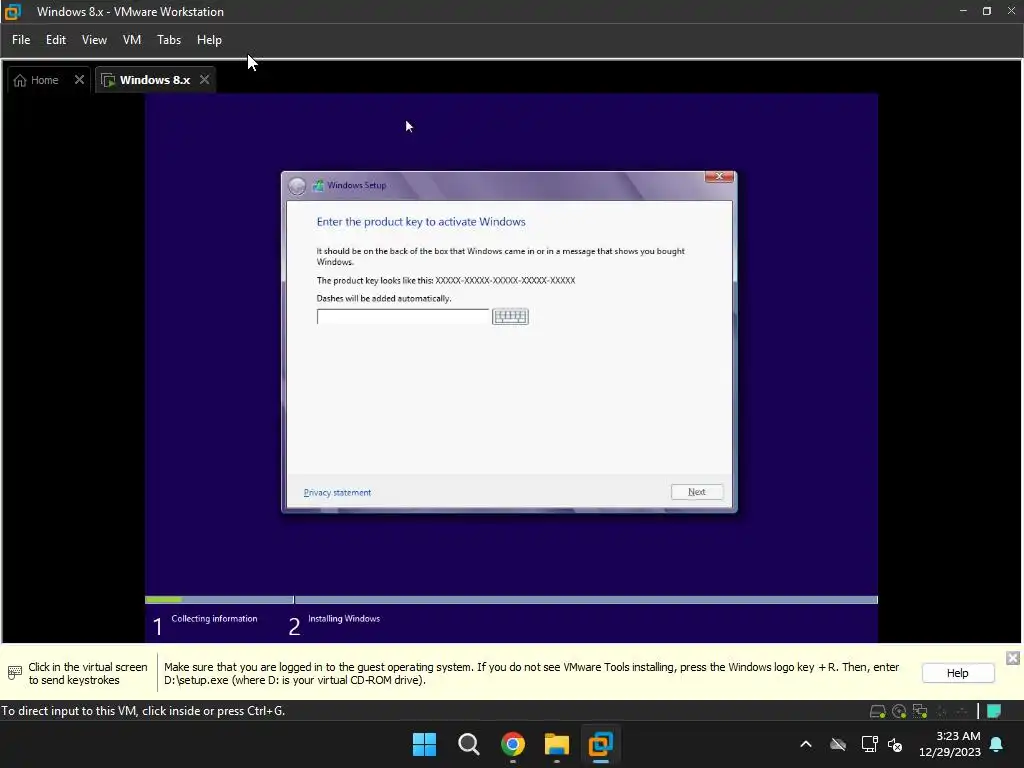Open the notifications bell
Viewport: 1024px width, 768px height.
tap(997, 744)
